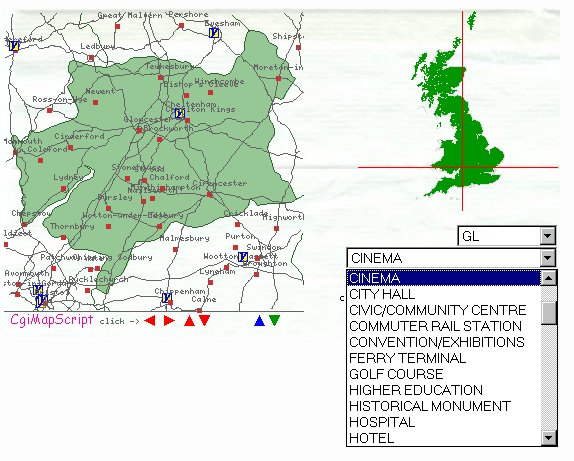Click the cinema marker icon near Swindon
Image resolution: width=574 pixels, height=461 pixels.
tap(242, 257)
